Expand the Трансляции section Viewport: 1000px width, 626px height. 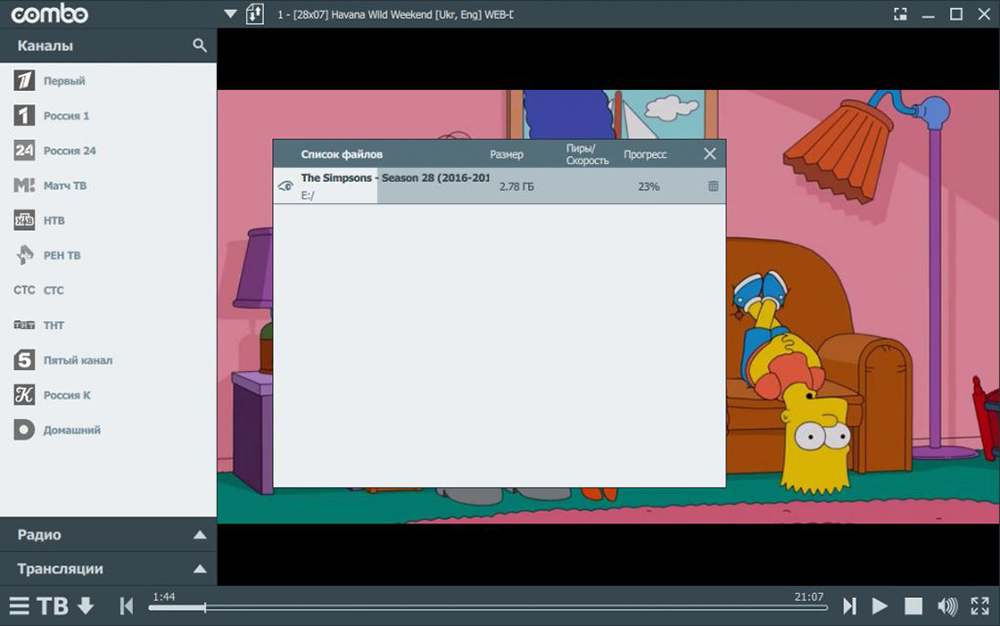[x=108, y=569]
